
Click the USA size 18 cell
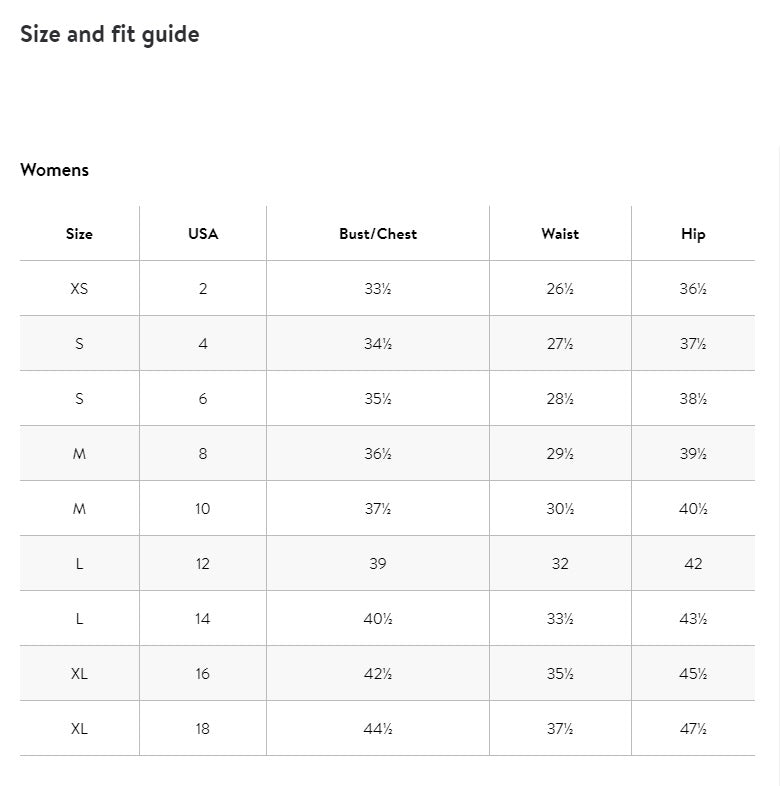(203, 729)
